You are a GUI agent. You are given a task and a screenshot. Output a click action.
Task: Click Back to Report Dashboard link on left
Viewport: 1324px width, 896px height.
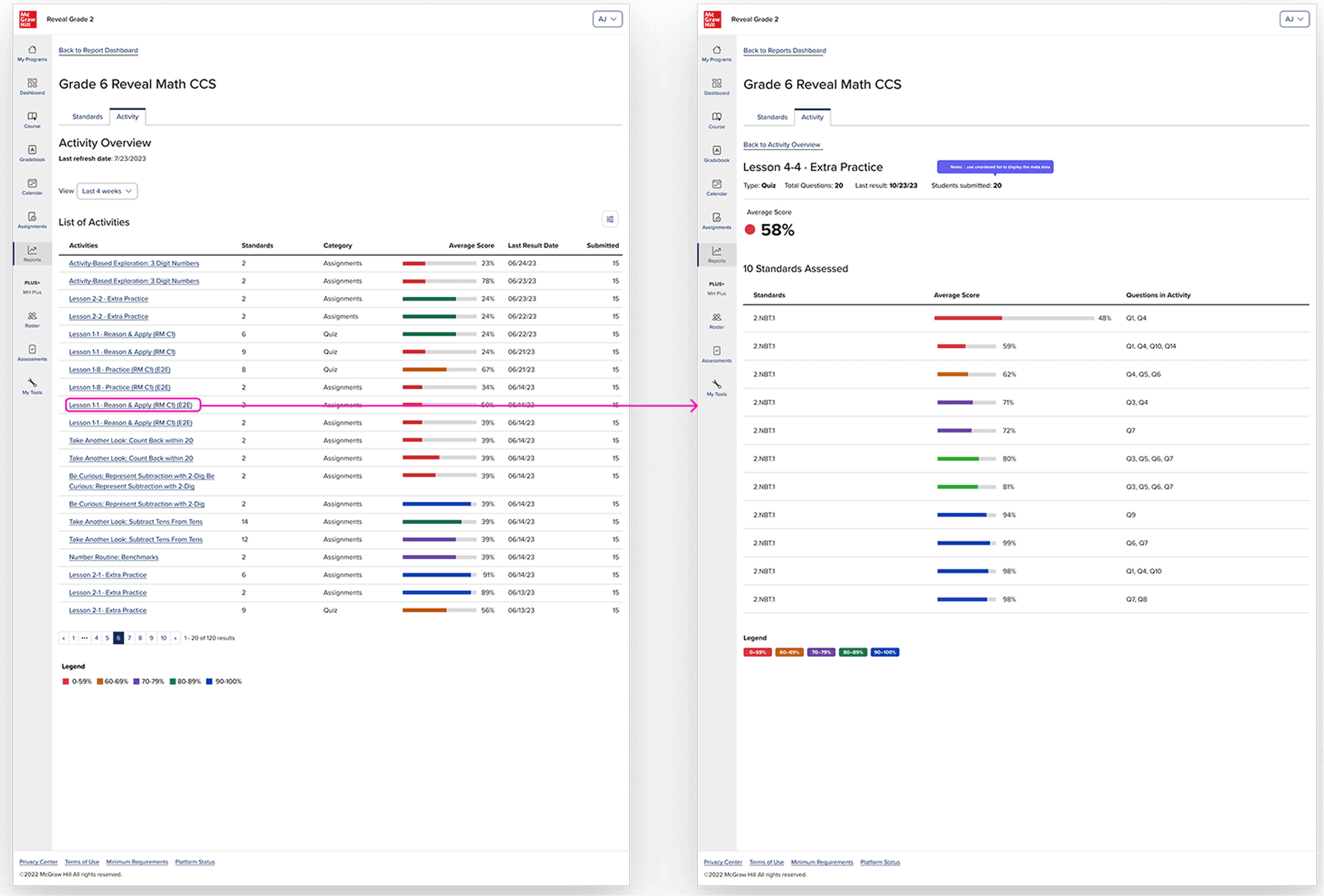98,50
